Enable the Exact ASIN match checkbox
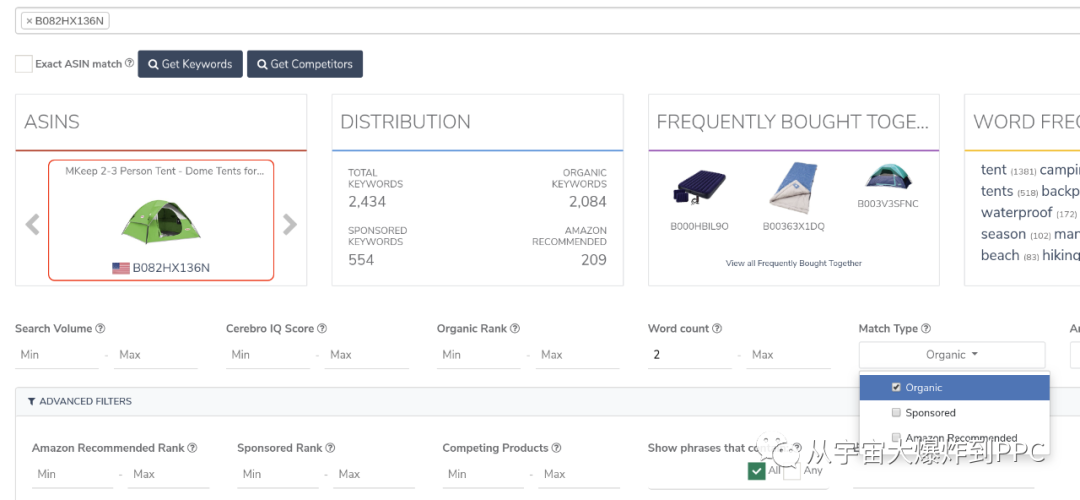1080x500 pixels. 24,64
